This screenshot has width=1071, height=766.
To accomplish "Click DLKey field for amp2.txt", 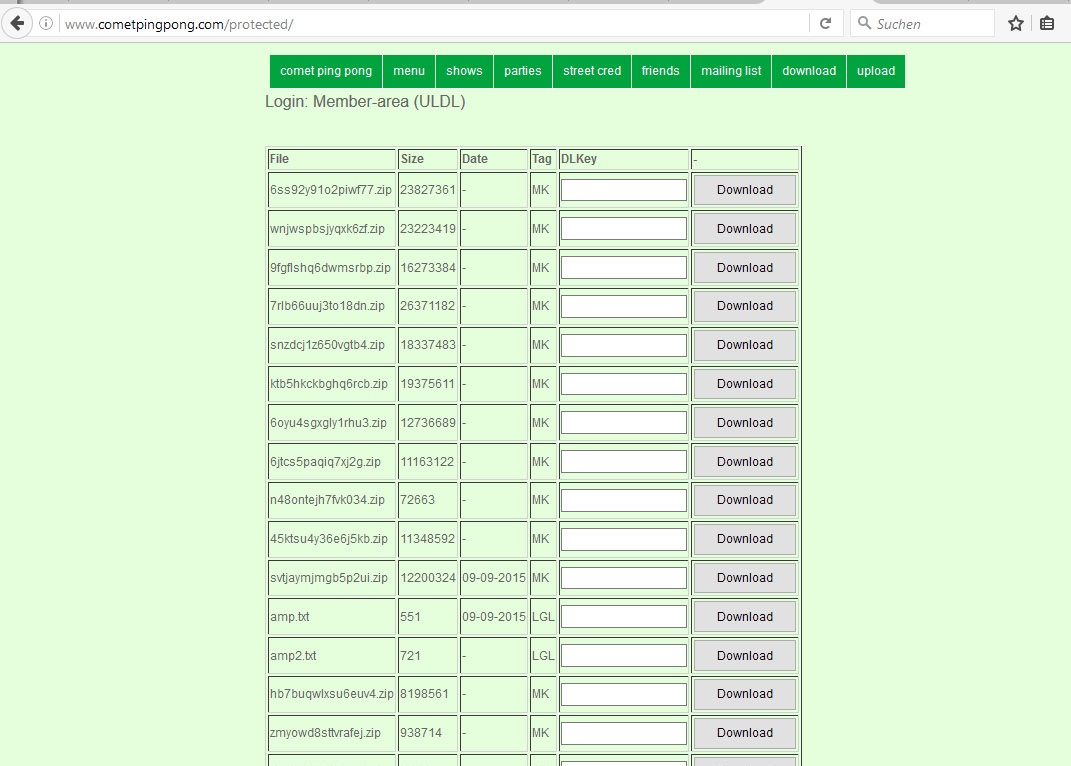I will click(x=624, y=656).
